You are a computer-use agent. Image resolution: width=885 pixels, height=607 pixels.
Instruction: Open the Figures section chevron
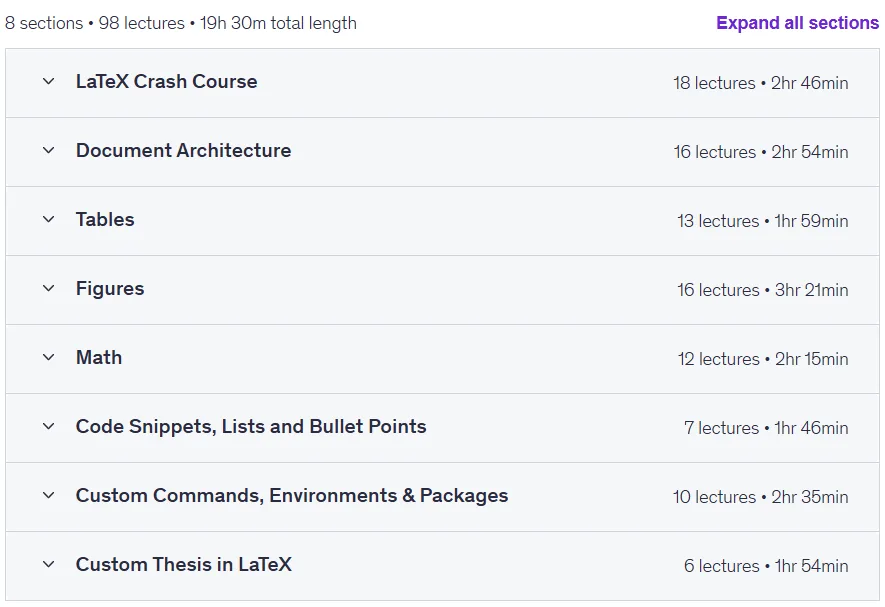tap(49, 288)
